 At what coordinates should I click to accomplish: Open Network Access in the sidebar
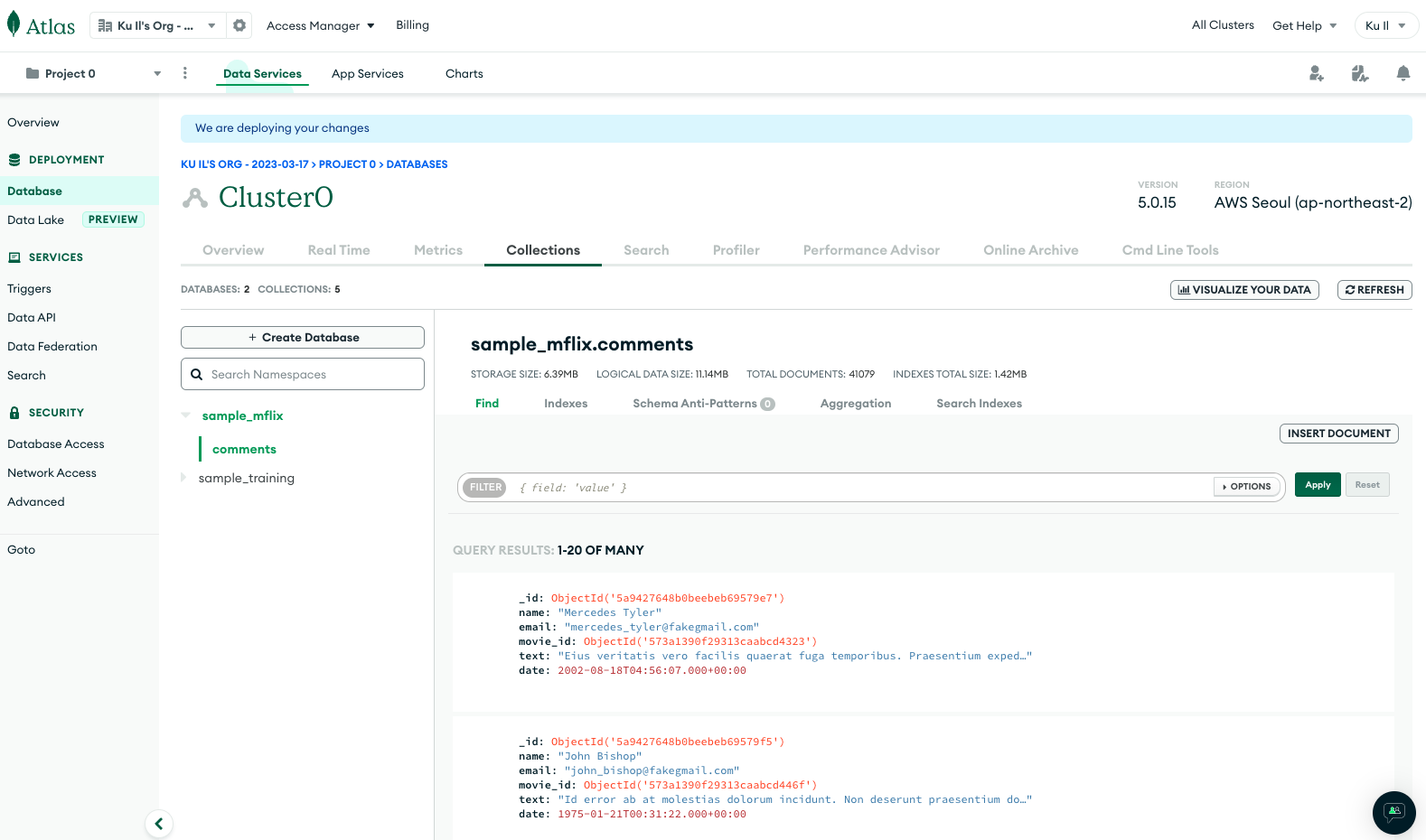(52, 473)
